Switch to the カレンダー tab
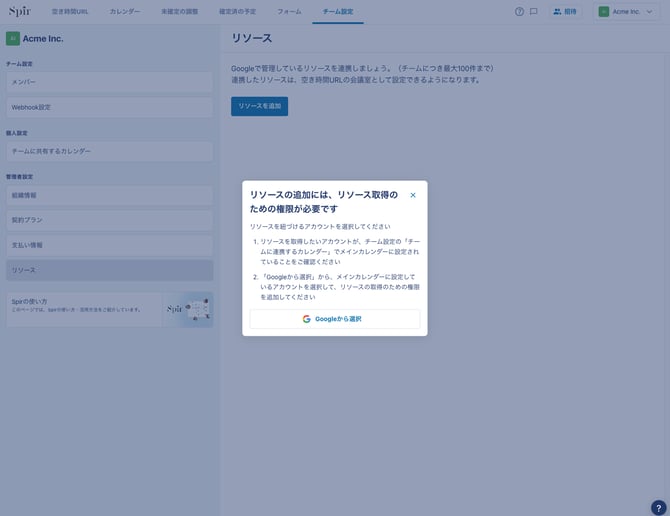The image size is (670, 516). click(124, 12)
